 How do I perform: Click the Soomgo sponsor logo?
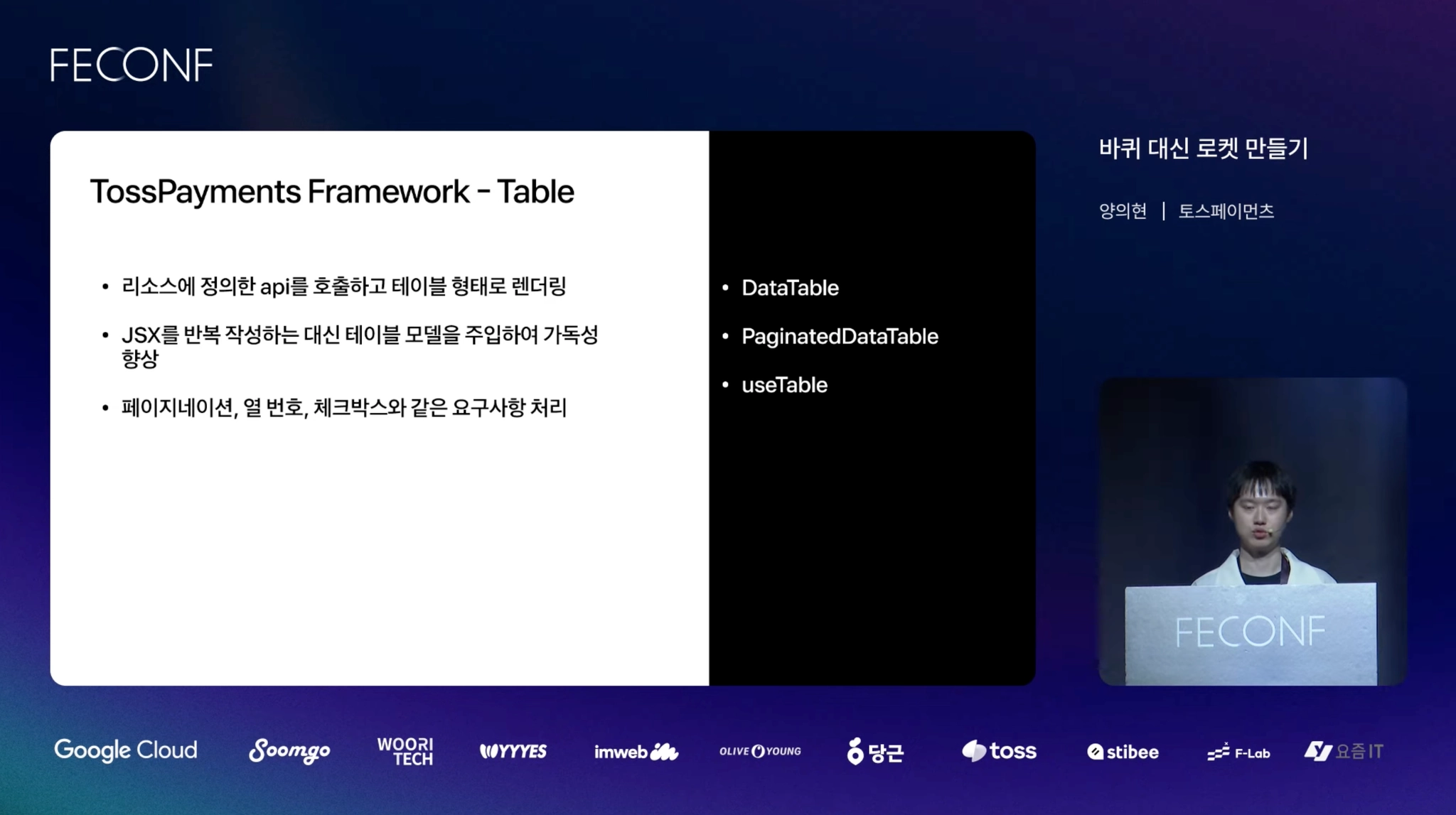(289, 750)
